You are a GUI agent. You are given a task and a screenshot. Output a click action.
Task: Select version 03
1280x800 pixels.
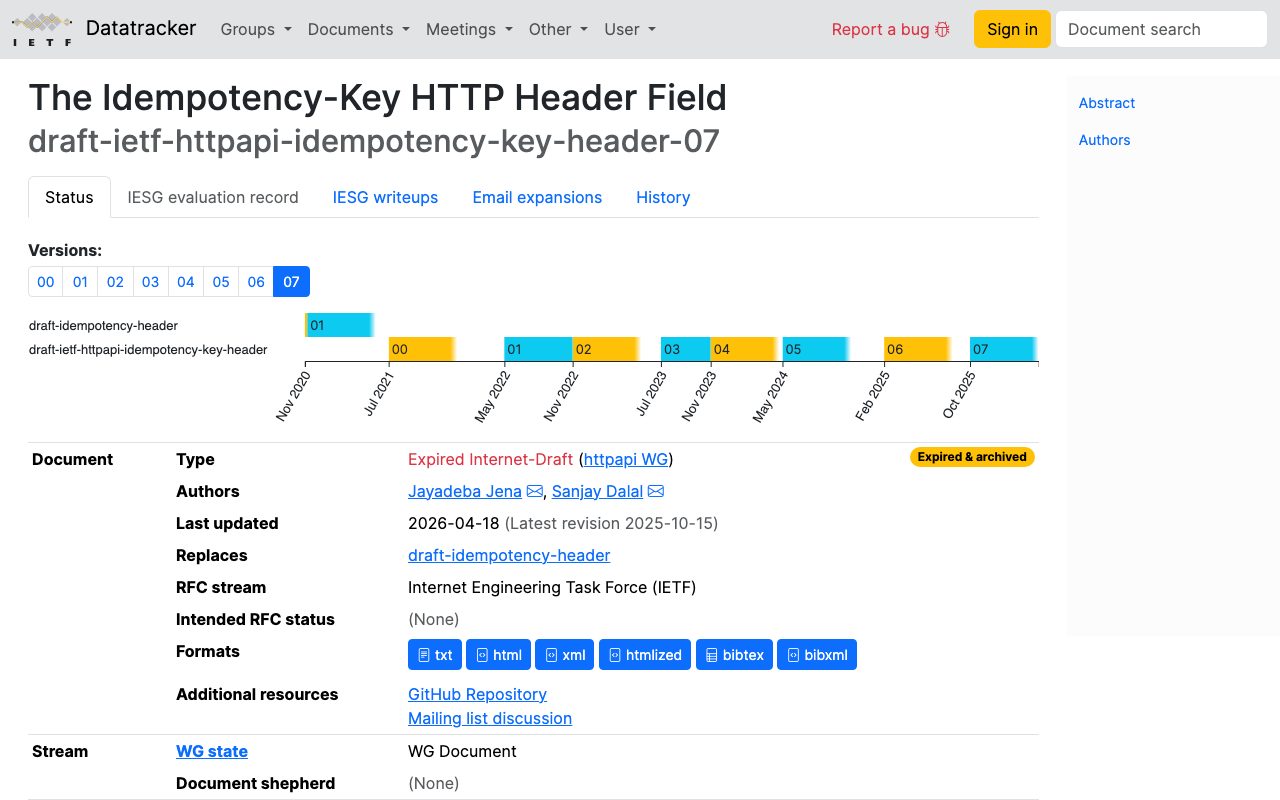click(x=151, y=281)
